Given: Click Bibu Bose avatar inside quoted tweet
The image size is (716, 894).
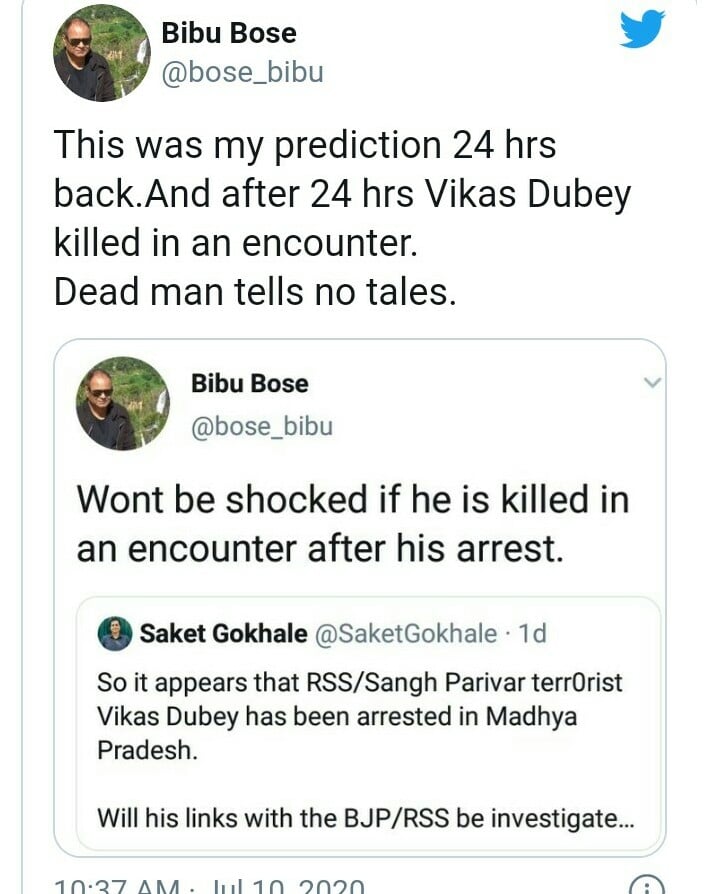Looking at the screenshot, I should [x=121, y=403].
